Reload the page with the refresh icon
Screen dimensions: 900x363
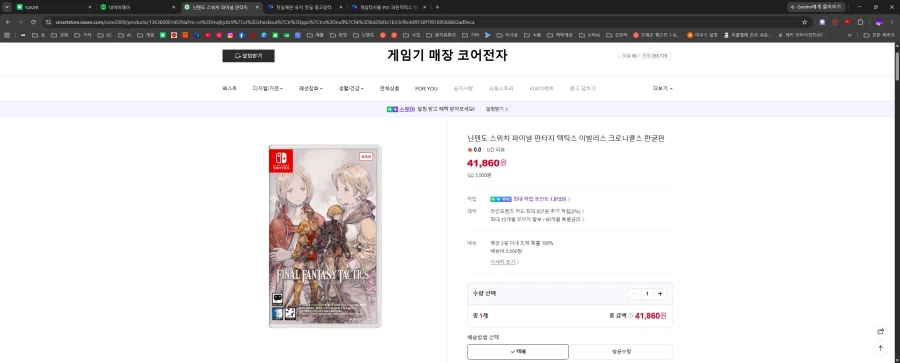pos(33,22)
